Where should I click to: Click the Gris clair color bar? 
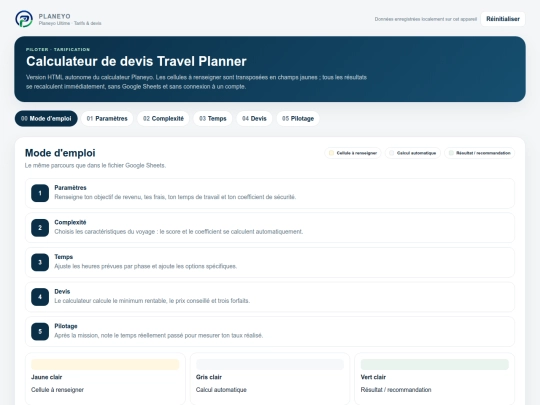click(270, 364)
